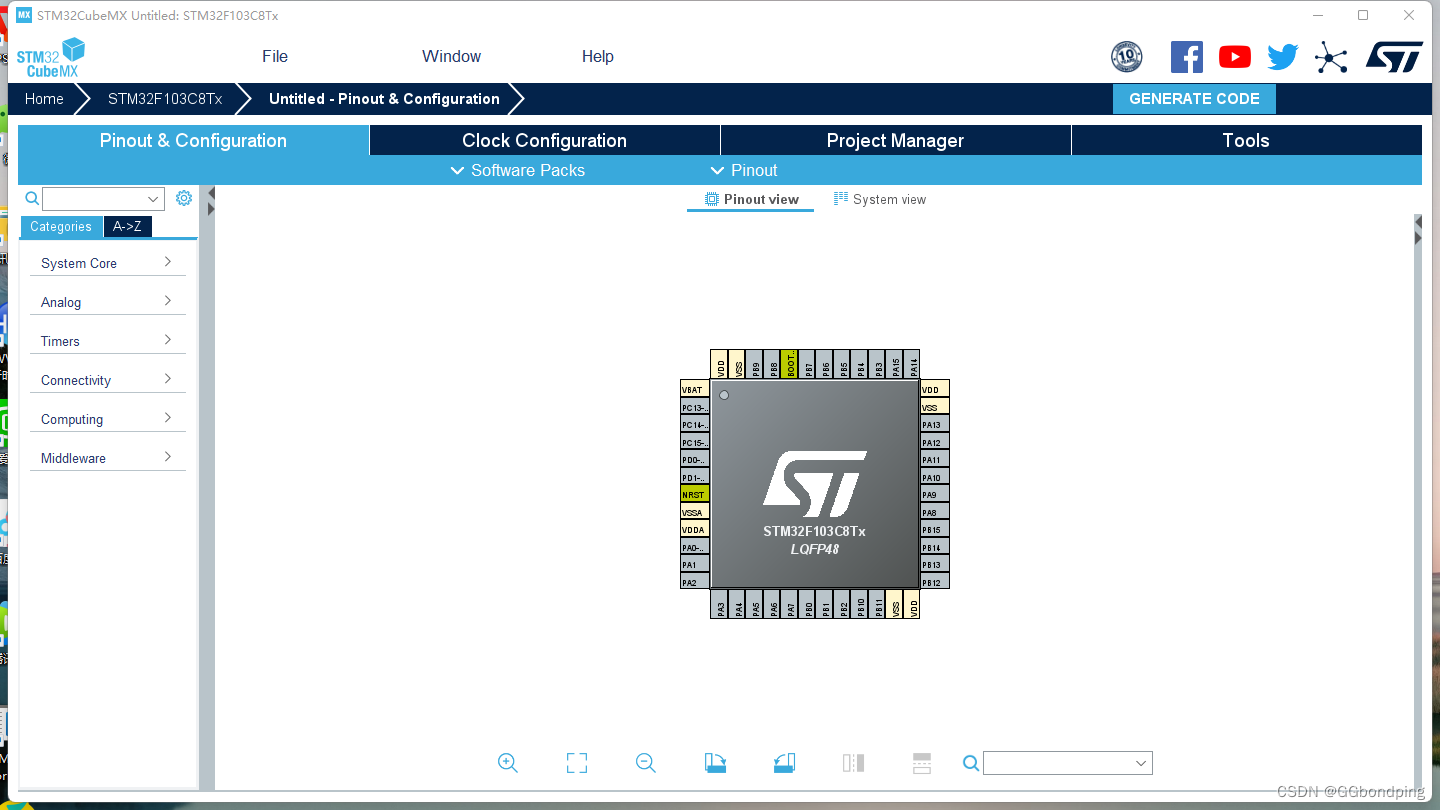The width and height of the screenshot is (1440, 810).
Task: Open the Pinout dropdown menu
Action: (744, 170)
